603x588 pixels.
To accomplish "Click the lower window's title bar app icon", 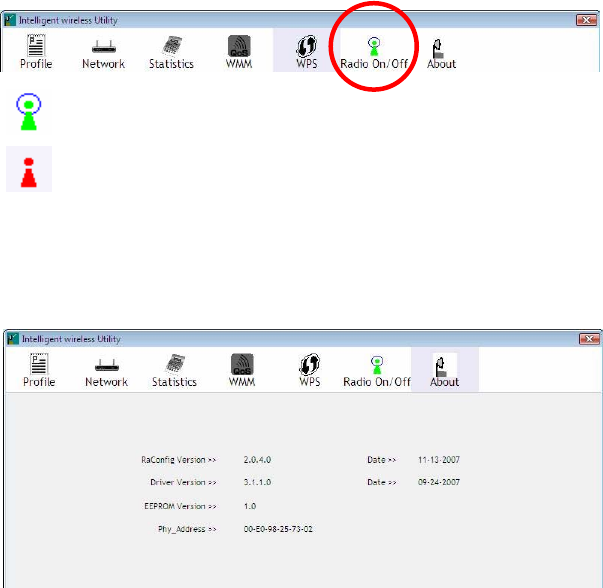I will point(13,339).
